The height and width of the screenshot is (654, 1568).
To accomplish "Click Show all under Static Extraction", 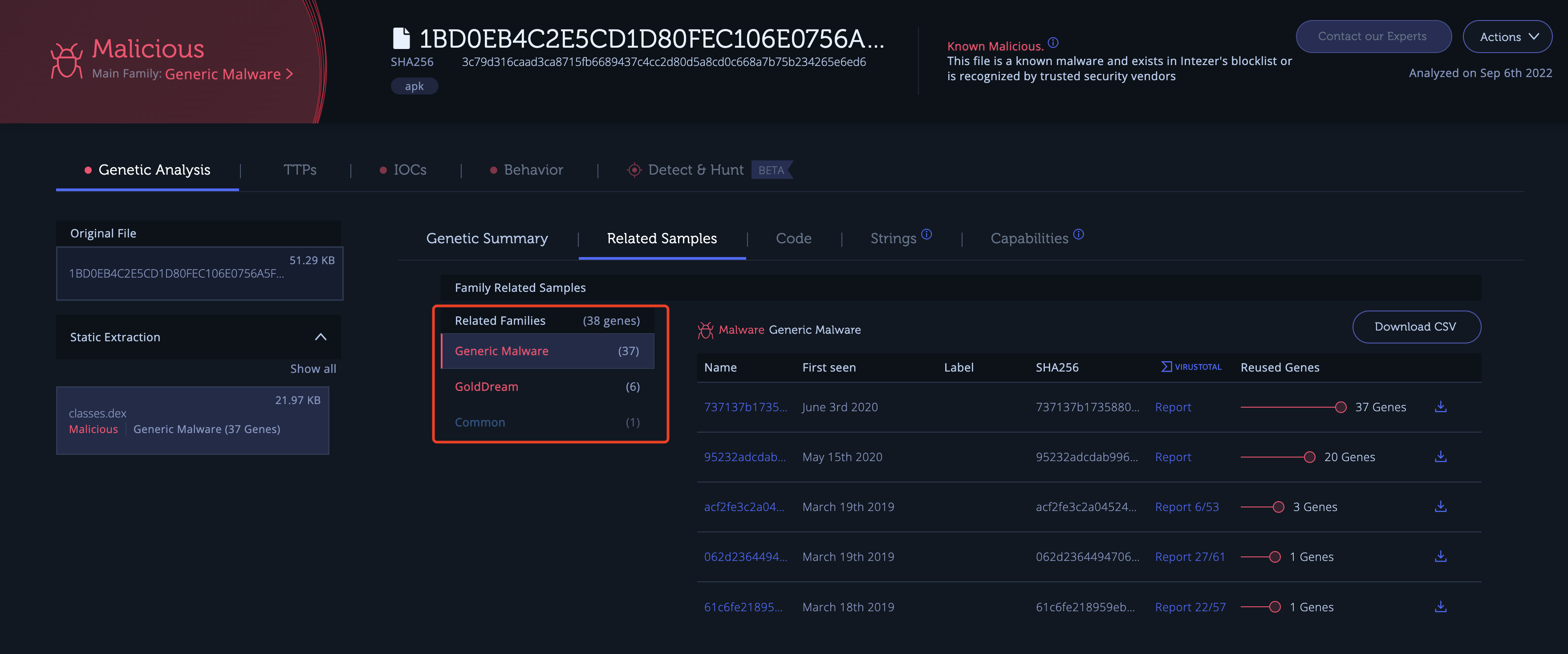I will coord(313,368).
